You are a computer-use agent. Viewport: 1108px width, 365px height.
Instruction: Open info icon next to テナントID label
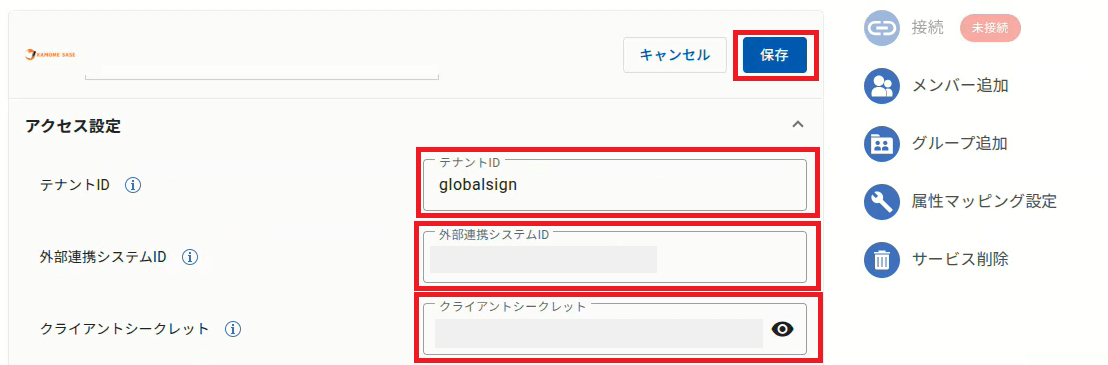133,186
